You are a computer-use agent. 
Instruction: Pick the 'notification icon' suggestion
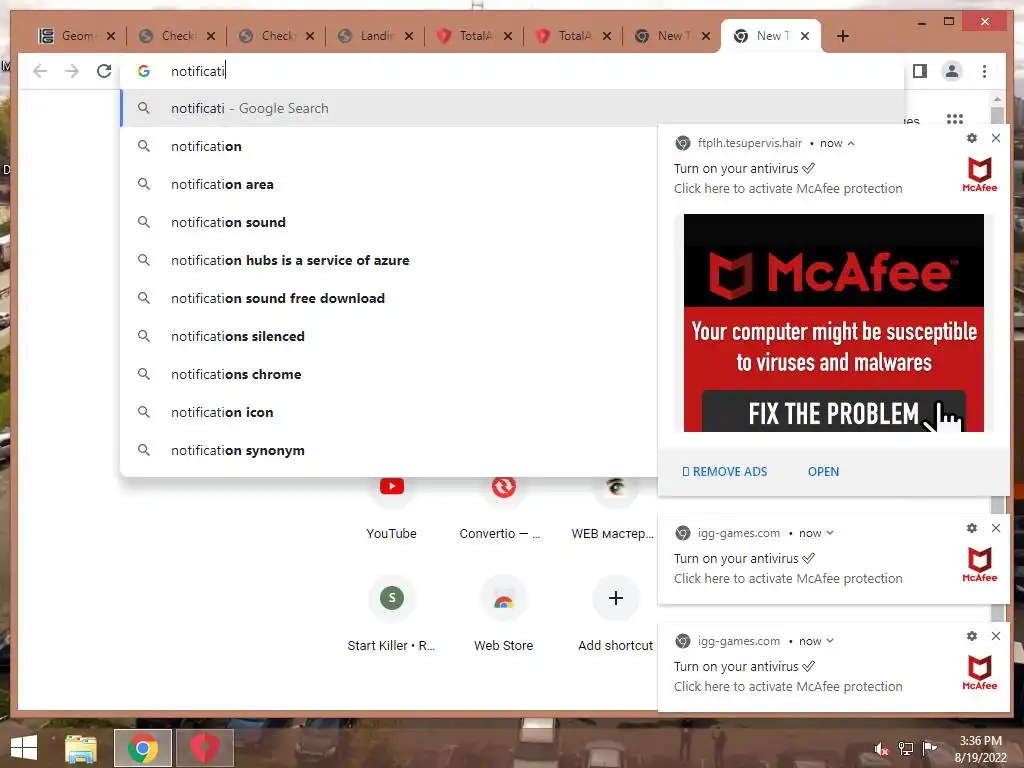[389, 412]
